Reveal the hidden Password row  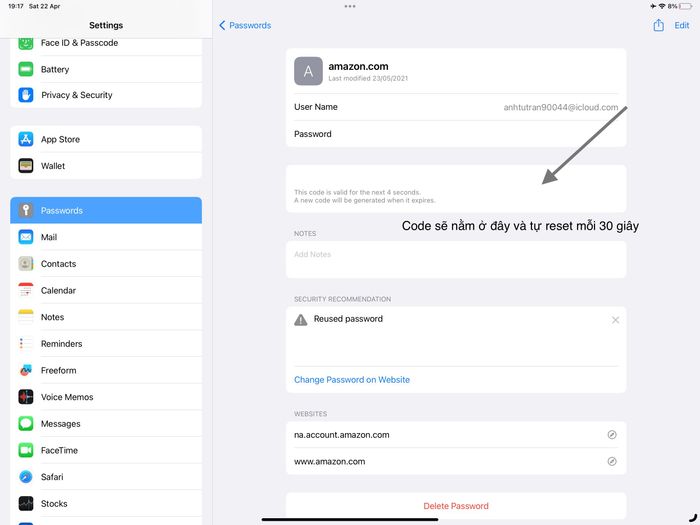(456, 134)
